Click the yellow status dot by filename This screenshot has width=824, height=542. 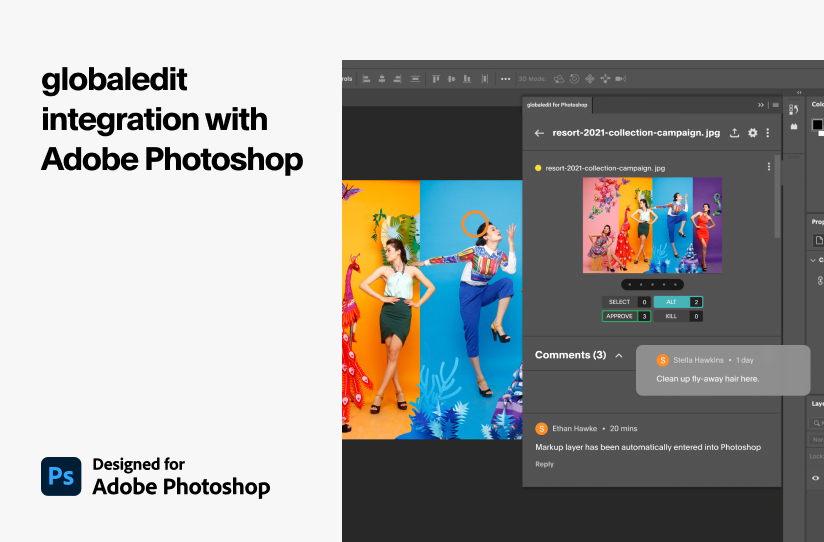pyautogui.click(x=538, y=168)
